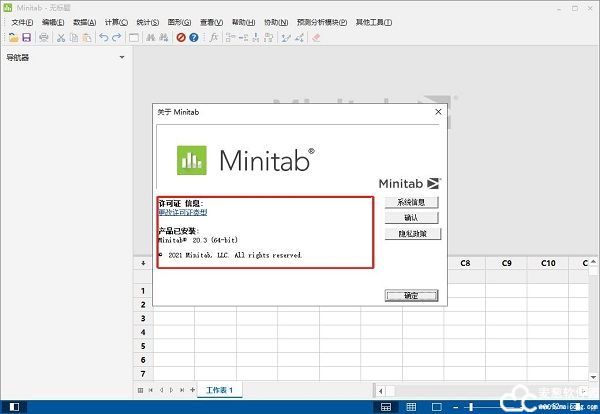Click the vertical scrollbar up arrow
The height and width of the screenshot is (414, 600).
[x=593, y=261]
